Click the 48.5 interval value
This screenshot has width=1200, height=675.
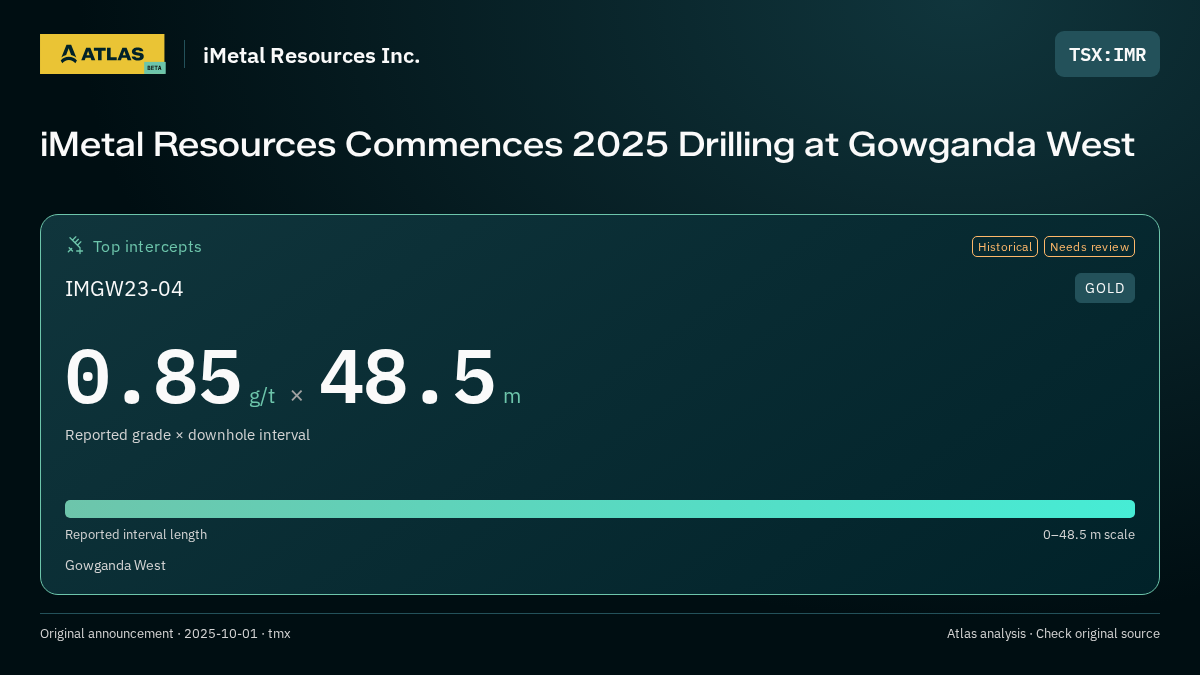[x=407, y=377]
